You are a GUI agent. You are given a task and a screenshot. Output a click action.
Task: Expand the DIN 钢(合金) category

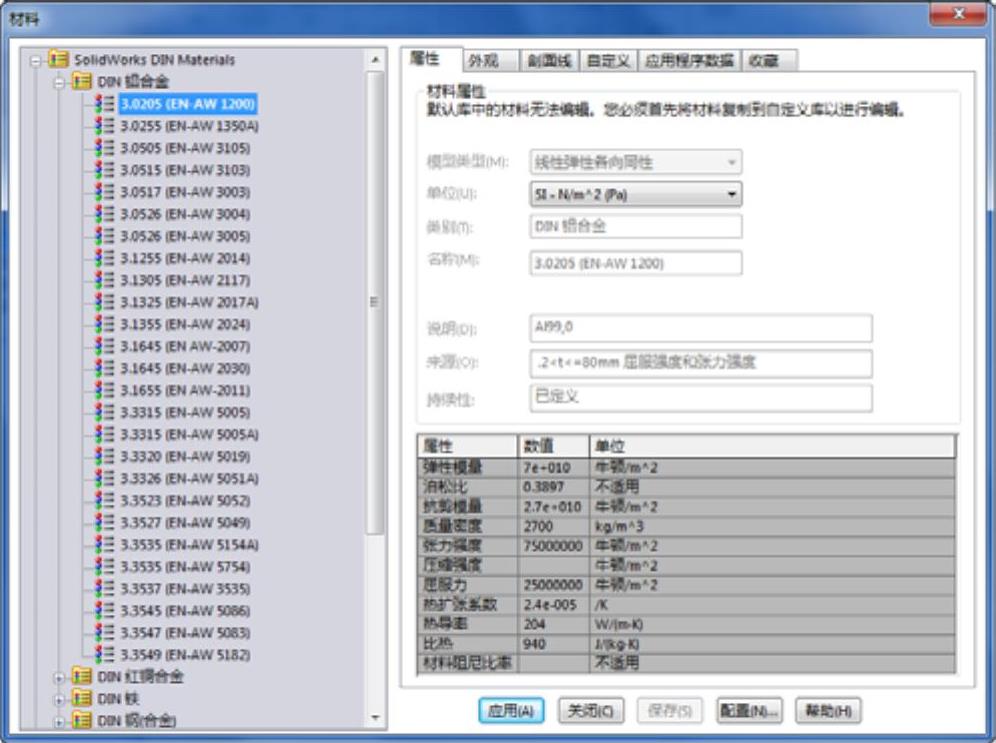point(60,721)
